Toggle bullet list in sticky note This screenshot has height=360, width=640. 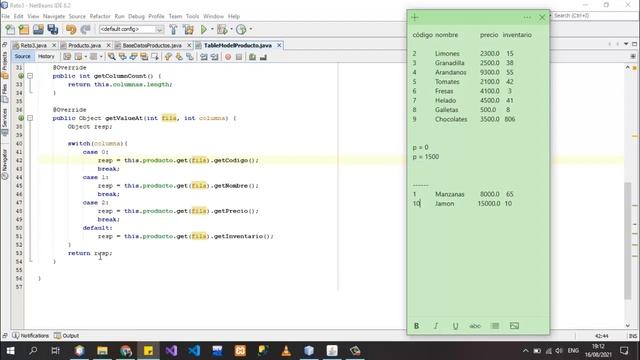[x=495, y=326]
